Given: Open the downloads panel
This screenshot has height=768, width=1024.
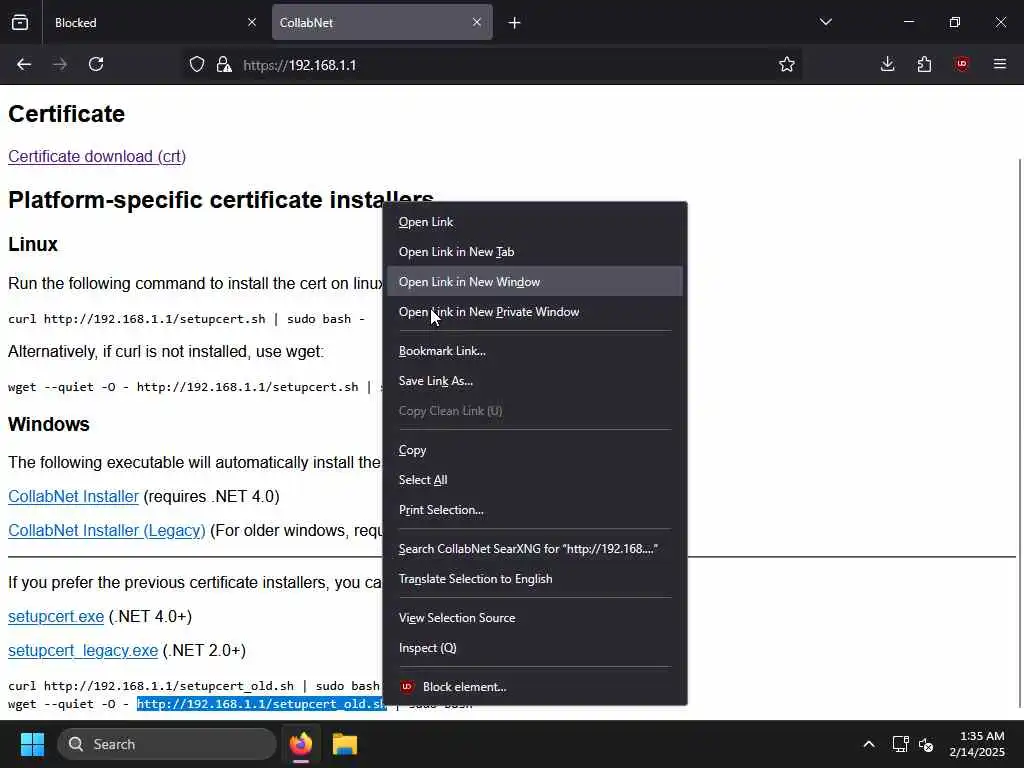Looking at the screenshot, I should click(x=887, y=64).
